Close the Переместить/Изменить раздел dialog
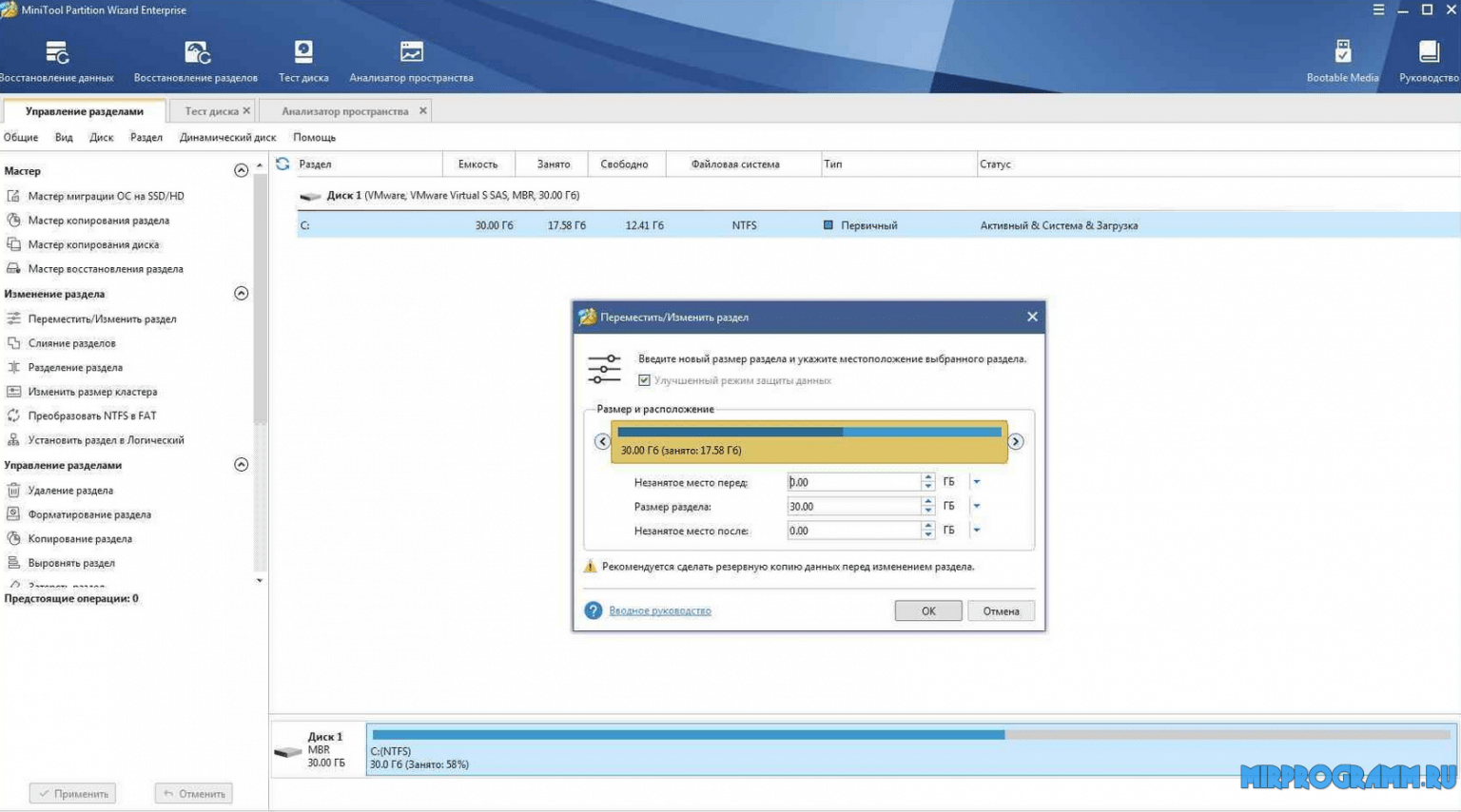The height and width of the screenshot is (812, 1461). click(1032, 317)
